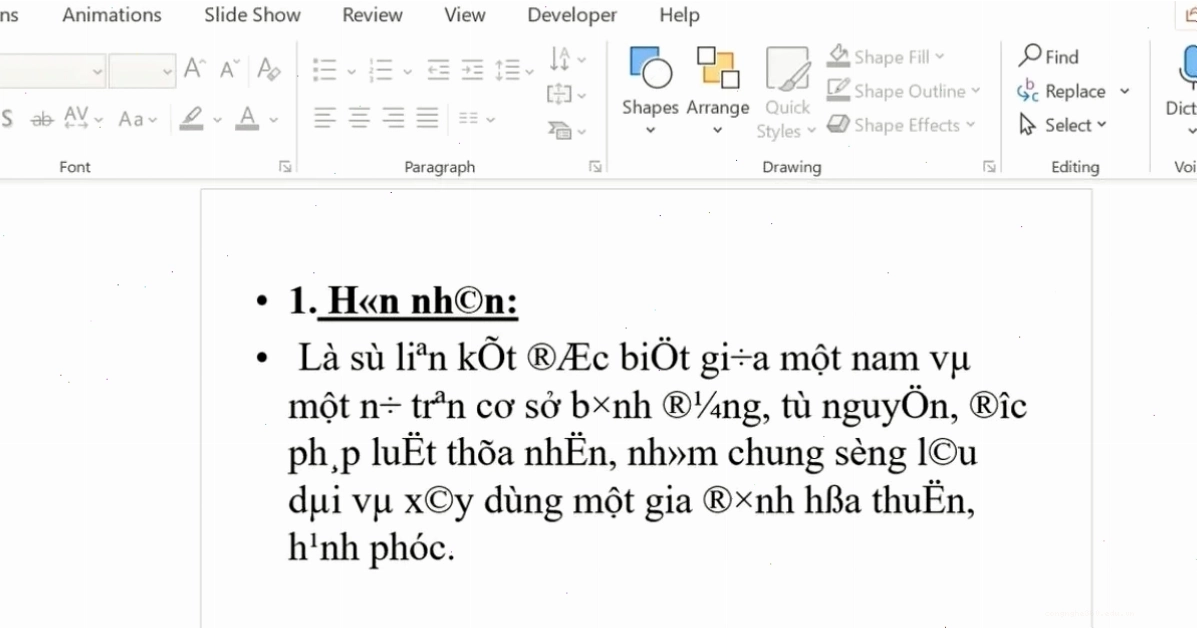
Task: Open the font color dropdown arrow
Action: pos(273,120)
